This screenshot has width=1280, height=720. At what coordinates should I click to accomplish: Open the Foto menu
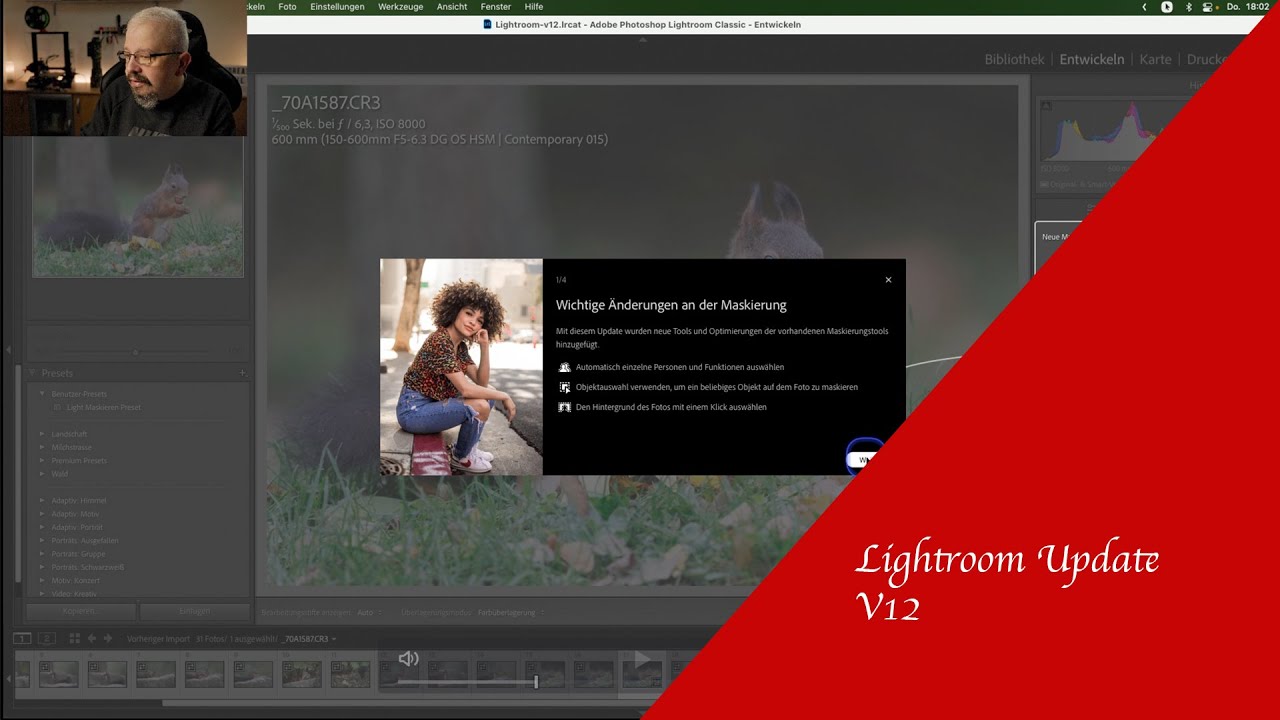coord(287,6)
